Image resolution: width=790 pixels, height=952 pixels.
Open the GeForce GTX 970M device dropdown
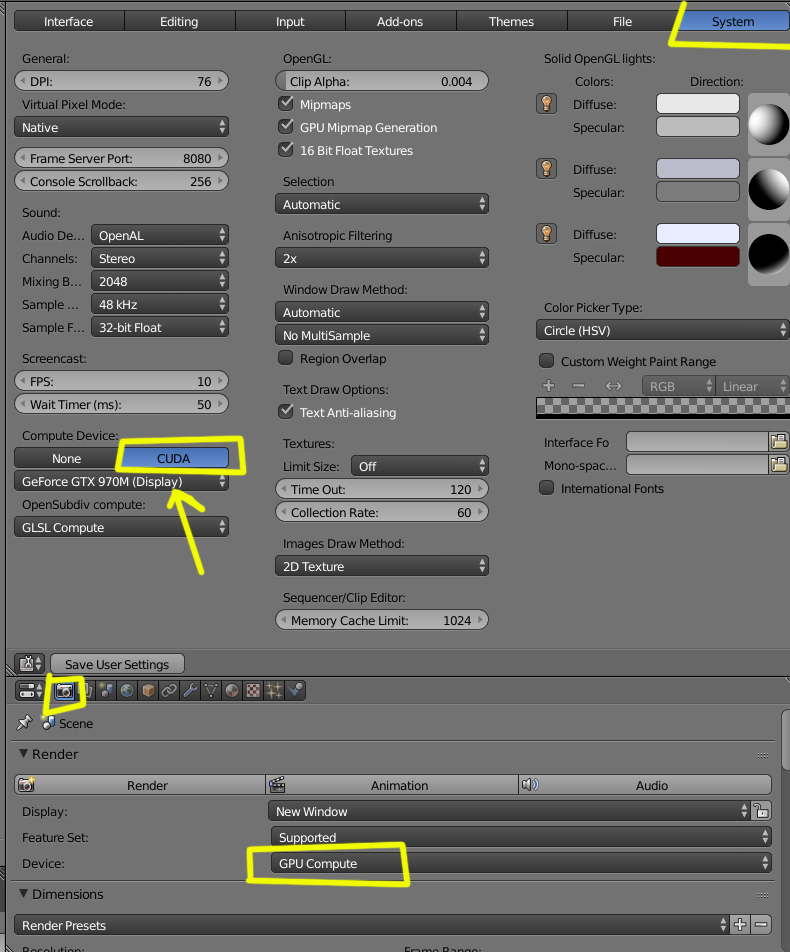pyautogui.click(x=121, y=481)
